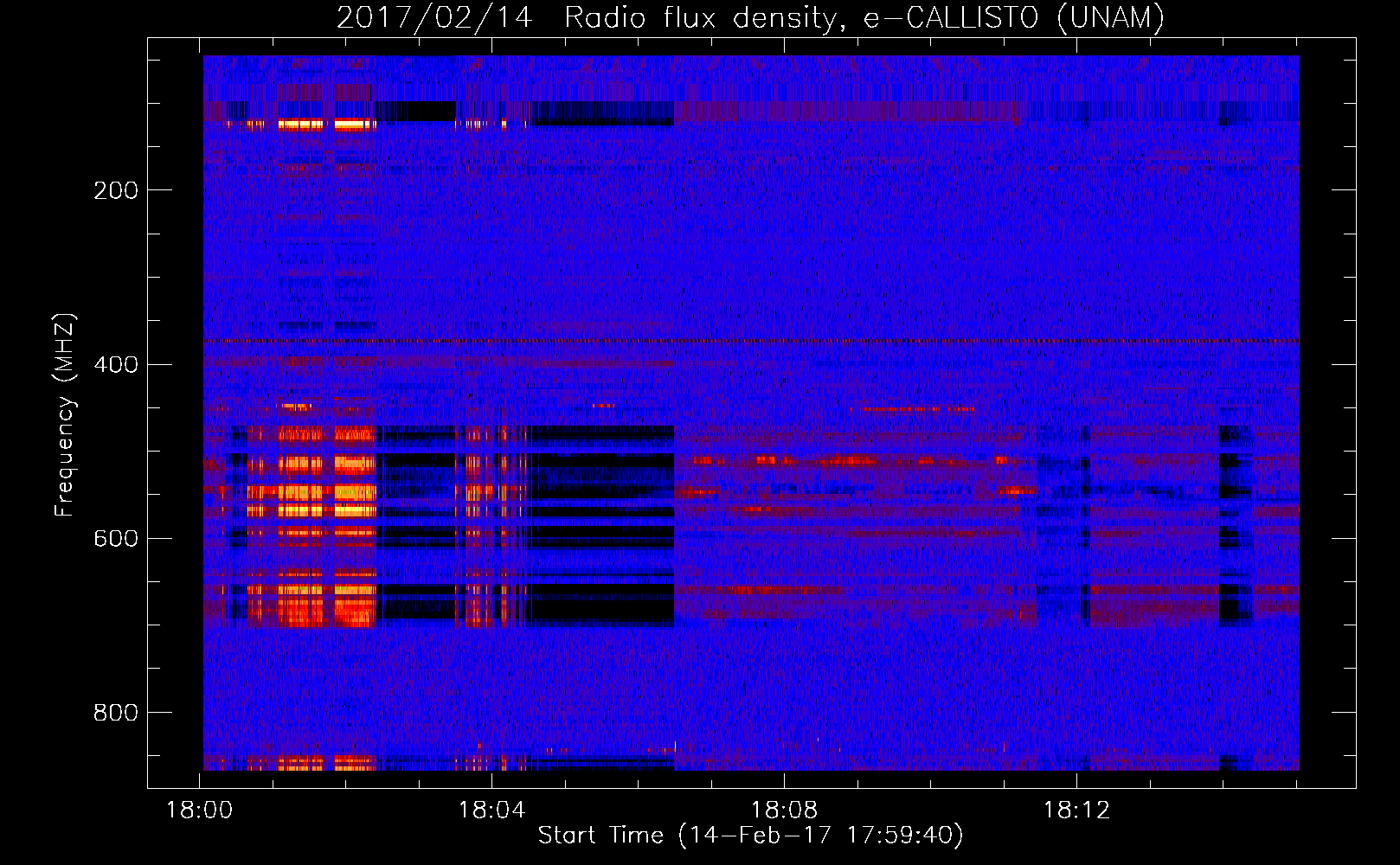
Task: Click the 200 frequency tick label
Action: click(116, 190)
